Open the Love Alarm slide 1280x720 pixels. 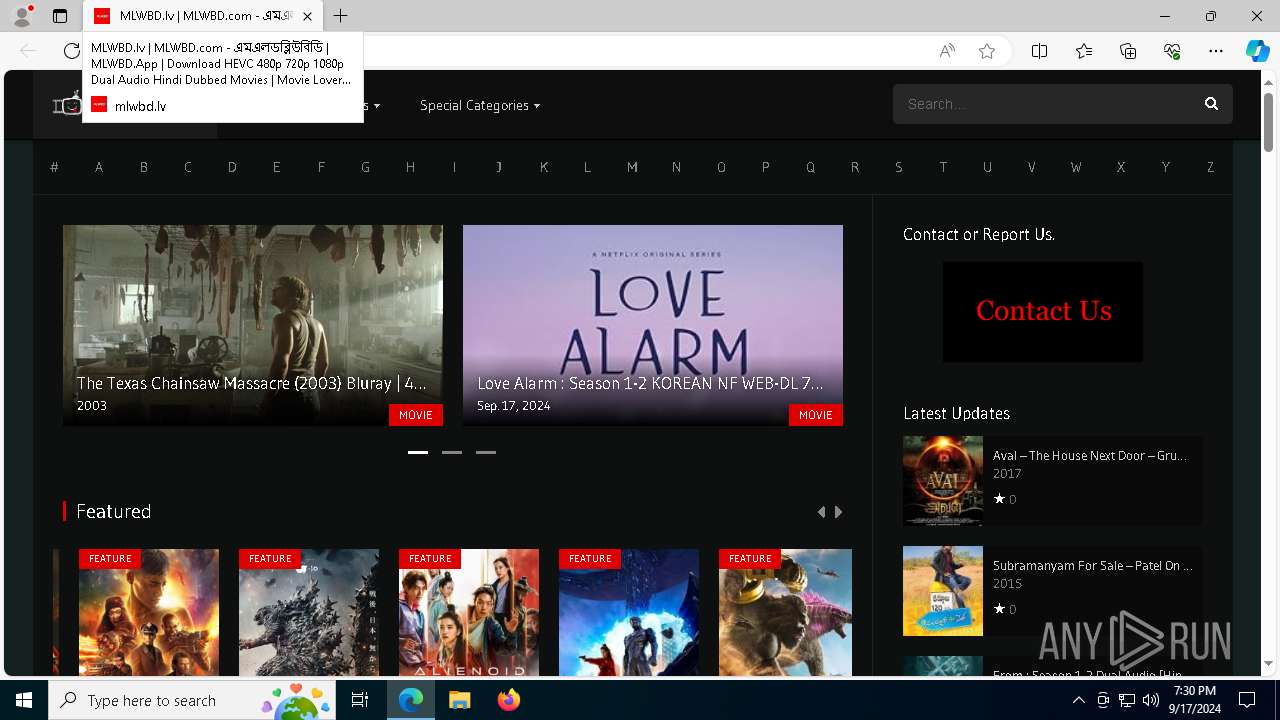(653, 325)
